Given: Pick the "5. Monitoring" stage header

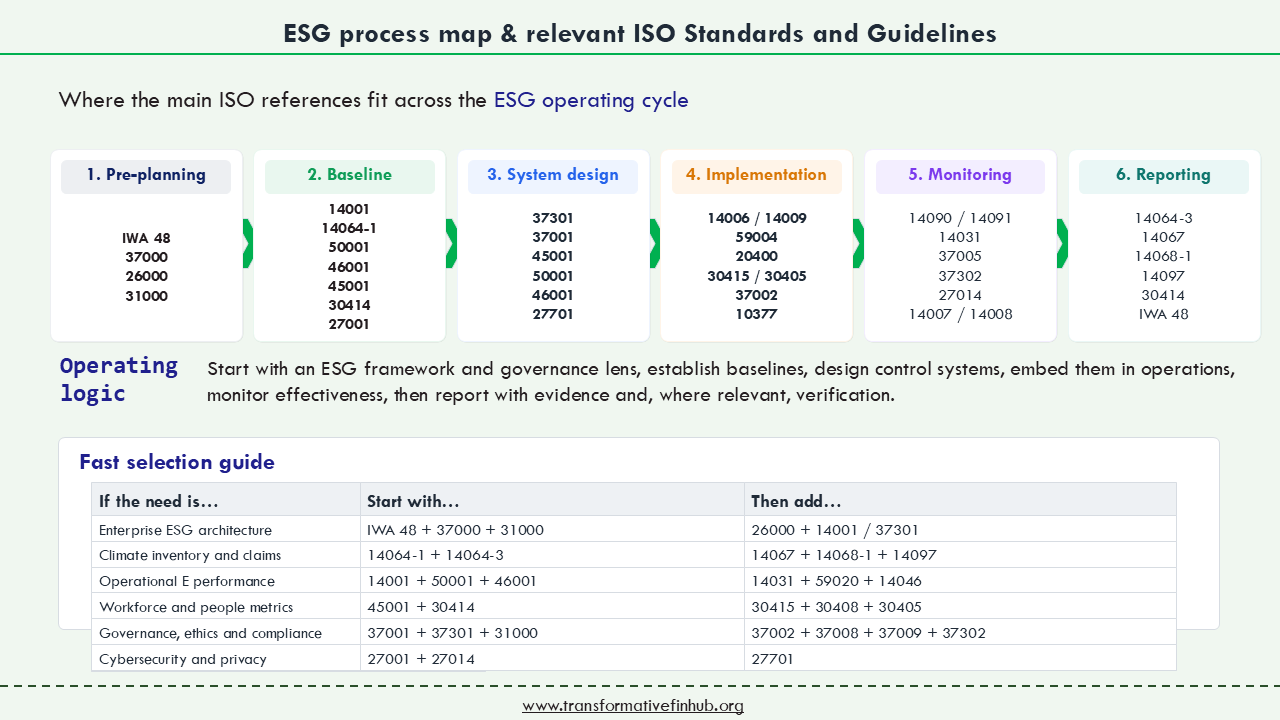Looking at the screenshot, I should point(960,175).
